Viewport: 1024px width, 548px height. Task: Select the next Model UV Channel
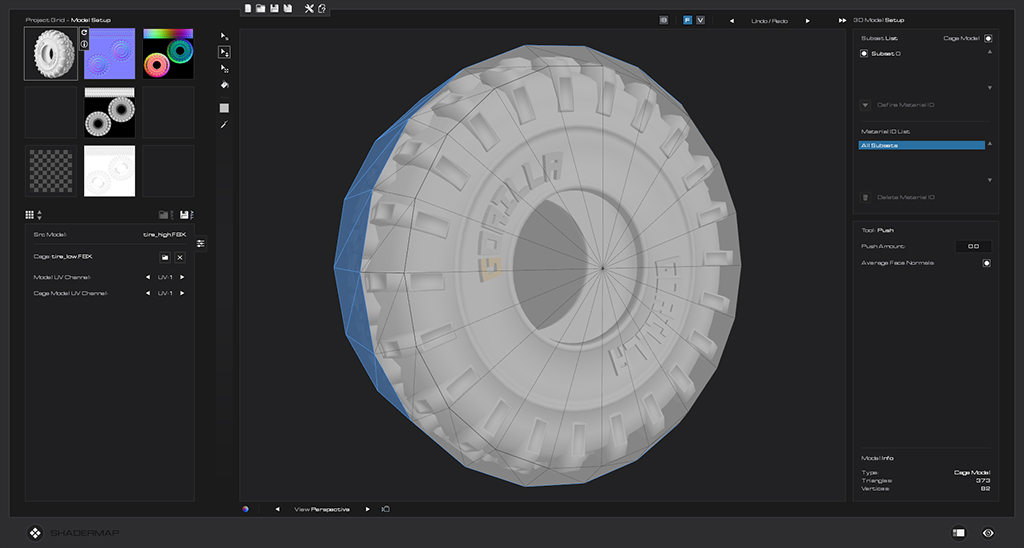coord(182,278)
